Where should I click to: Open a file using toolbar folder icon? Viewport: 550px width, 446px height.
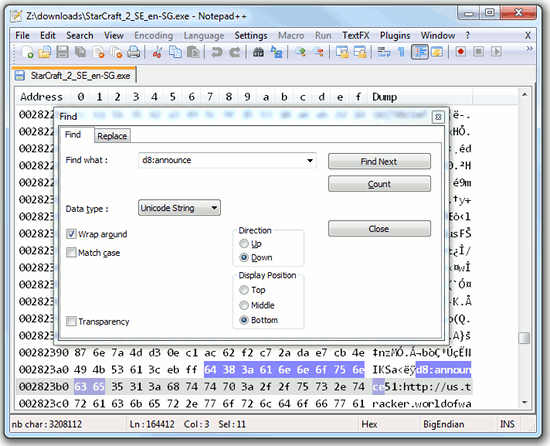[x=45, y=52]
